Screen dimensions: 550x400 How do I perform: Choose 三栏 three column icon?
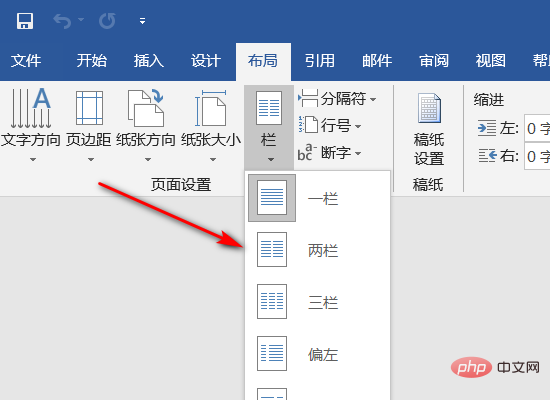(272, 301)
